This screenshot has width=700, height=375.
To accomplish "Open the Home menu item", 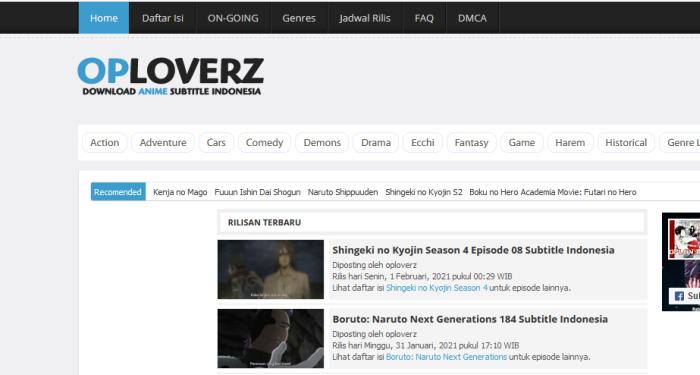I will pyautogui.click(x=104, y=18).
